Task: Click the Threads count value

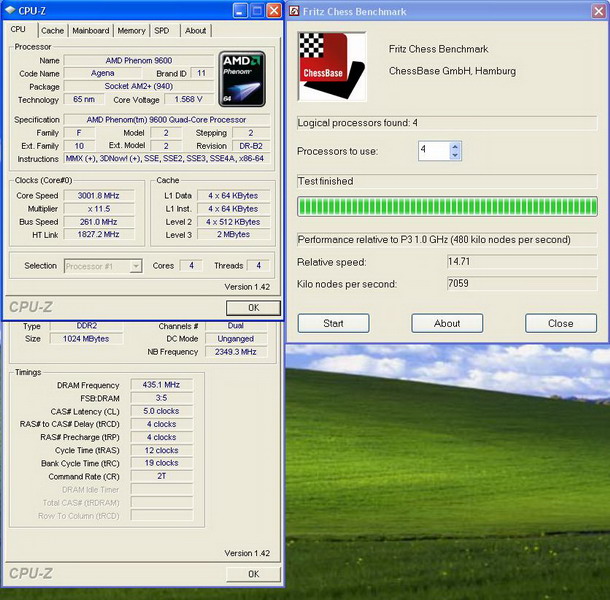Action: pyautogui.click(x=258, y=265)
